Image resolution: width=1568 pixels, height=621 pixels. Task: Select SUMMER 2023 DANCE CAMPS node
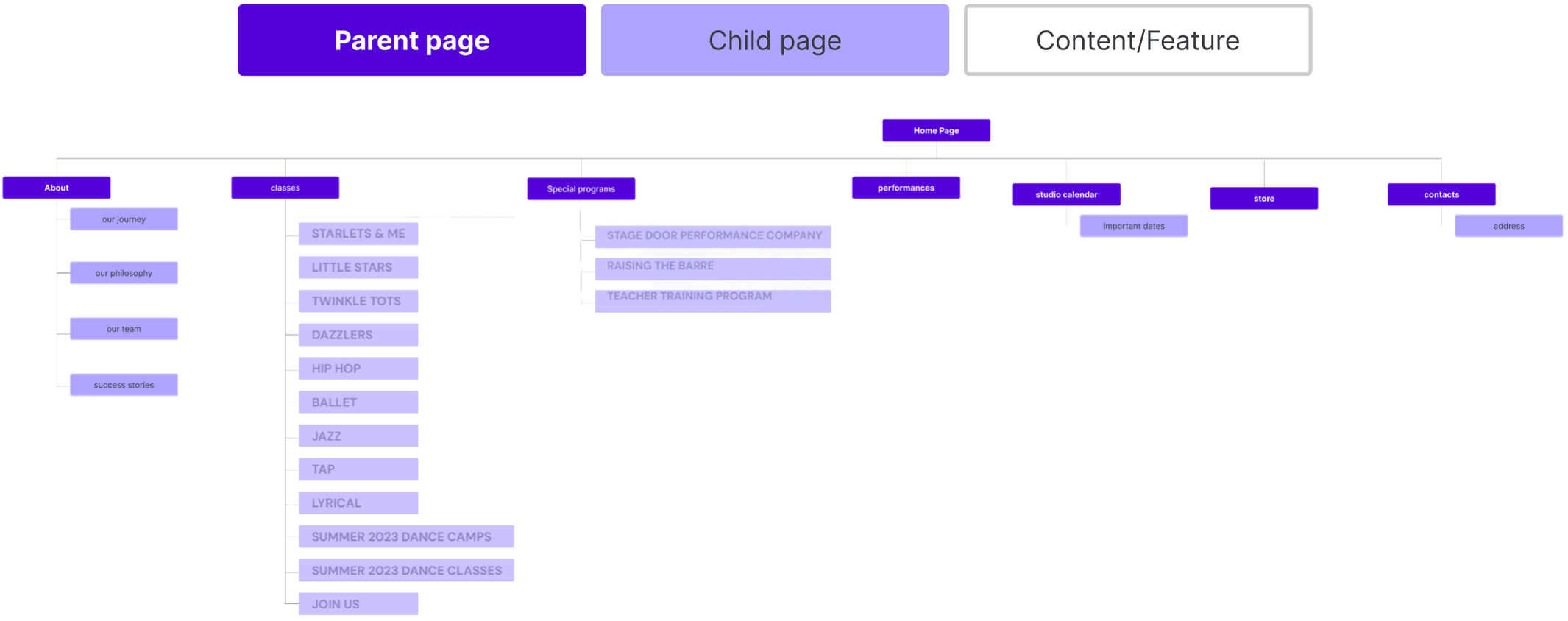click(x=405, y=536)
